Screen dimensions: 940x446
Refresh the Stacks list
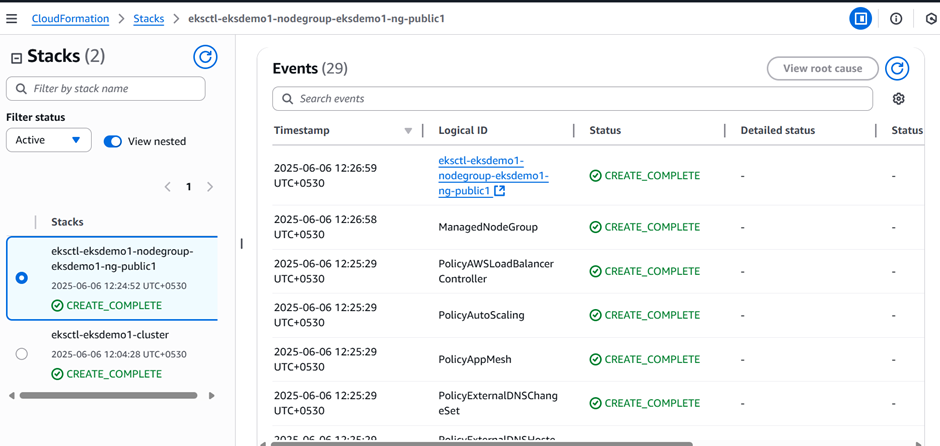pos(205,57)
